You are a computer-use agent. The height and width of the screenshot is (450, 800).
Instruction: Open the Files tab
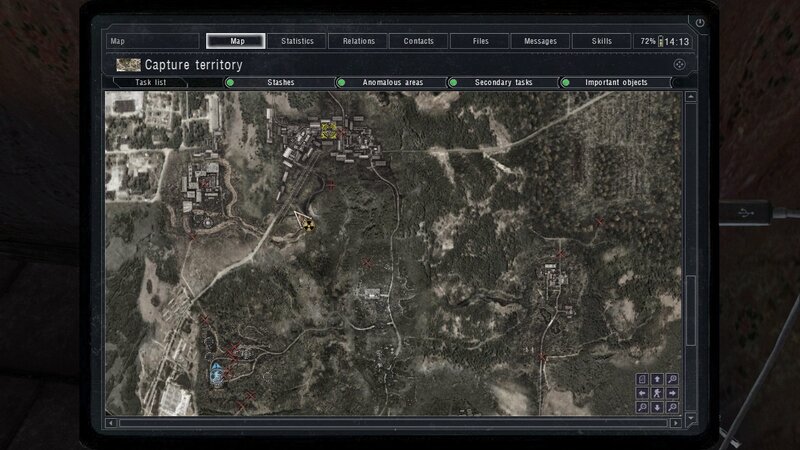point(480,41)
